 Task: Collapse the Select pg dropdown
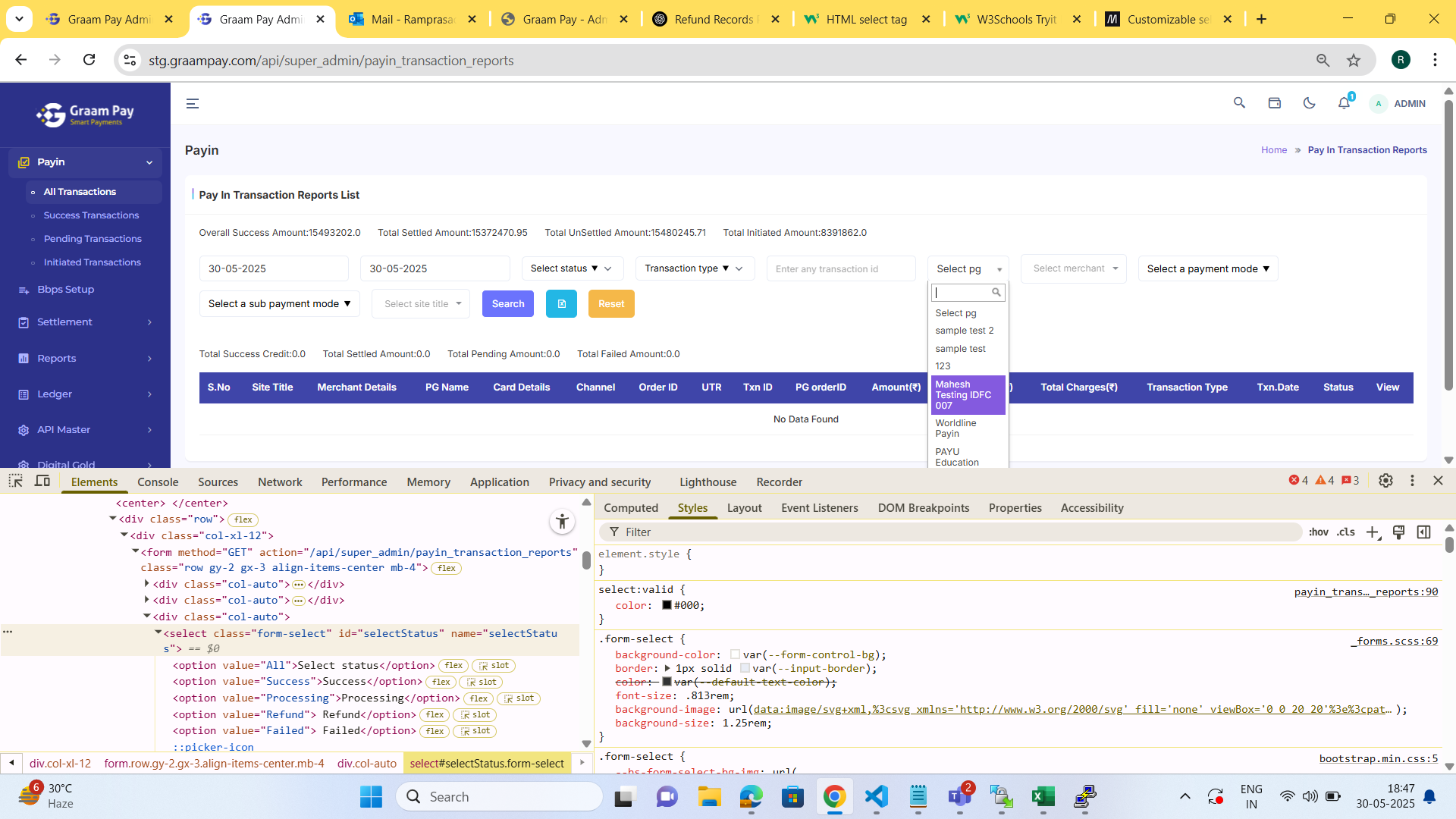(x=968, y=268)
